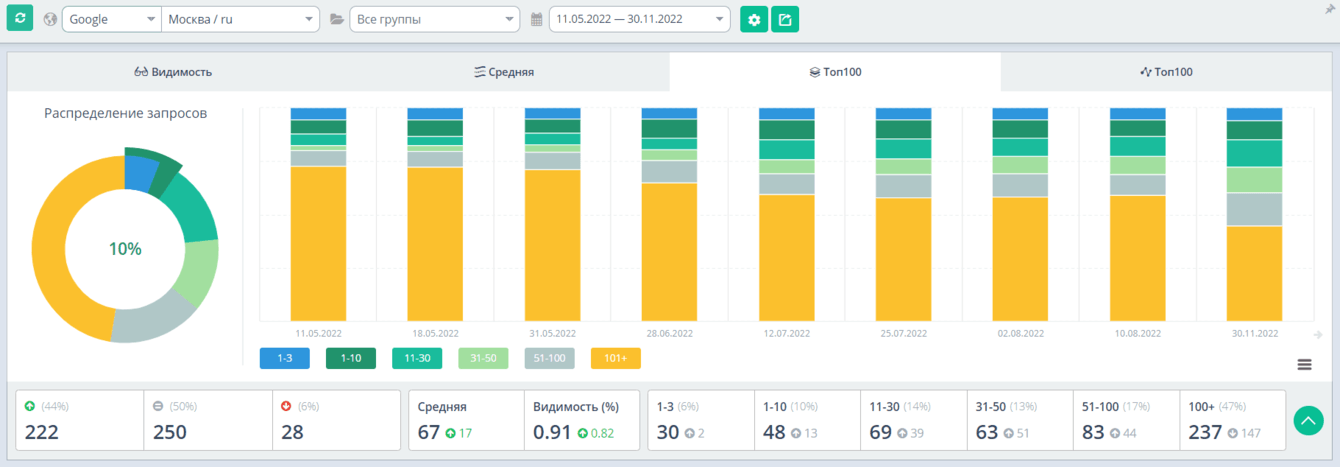Click the unchanged positions count 250
This screenshot has width=1340, height=467.
[x=170, y=432]
